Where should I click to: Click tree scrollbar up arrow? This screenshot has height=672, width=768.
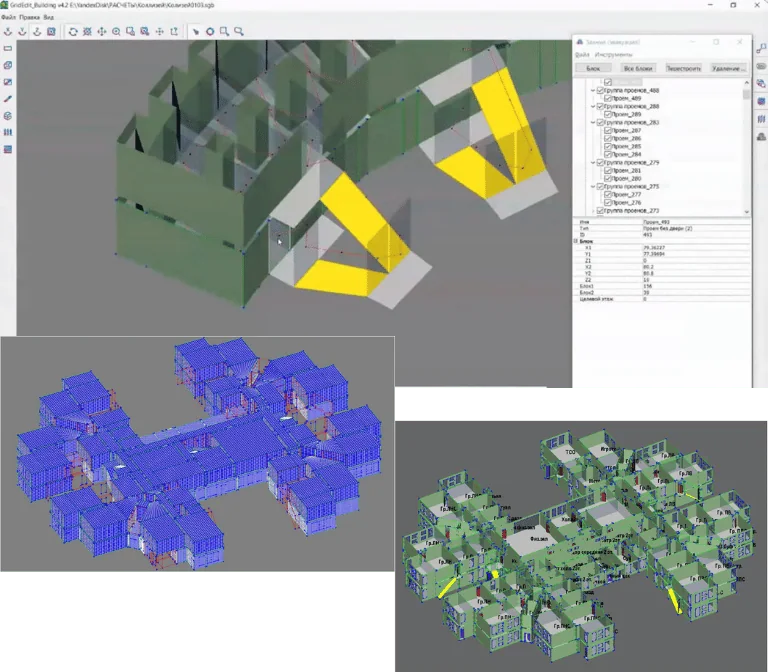tap(746, 83)
